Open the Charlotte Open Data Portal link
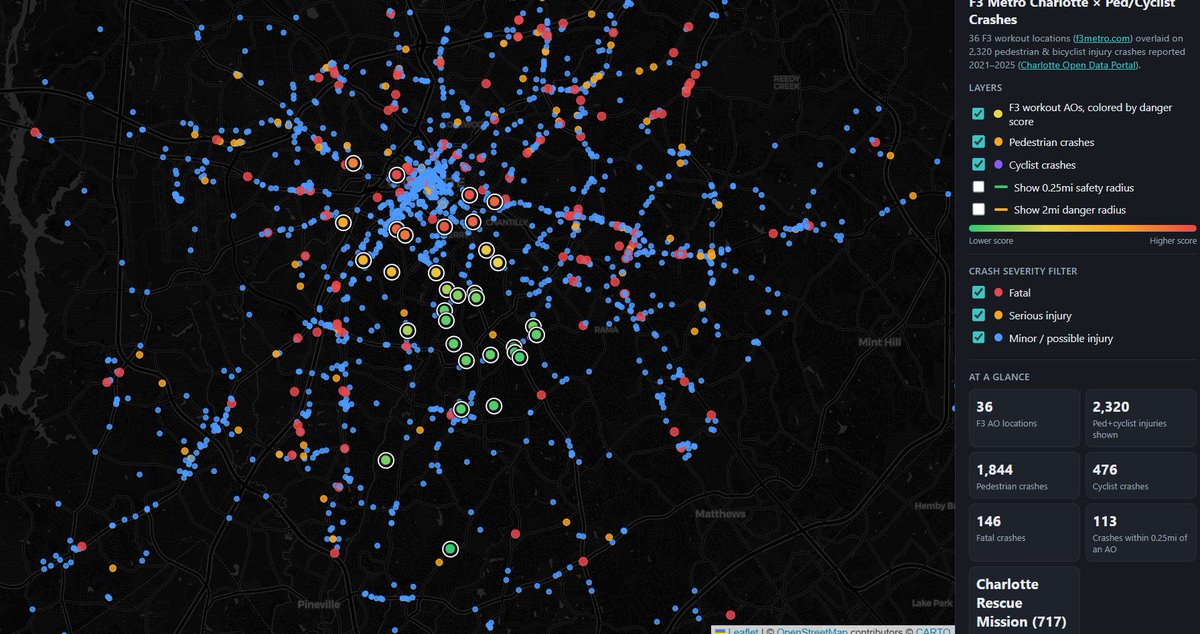1200x634 pixels. click(x=1077, y=65)
